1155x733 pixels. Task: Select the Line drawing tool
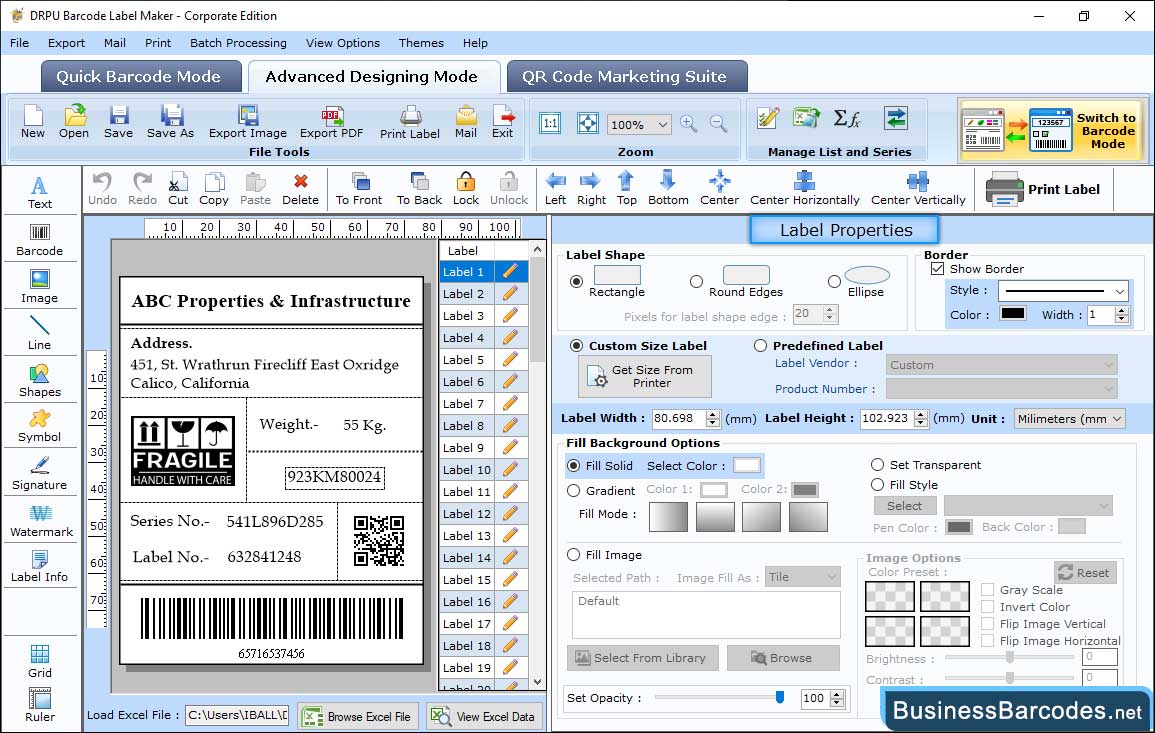tap(40, 333)
